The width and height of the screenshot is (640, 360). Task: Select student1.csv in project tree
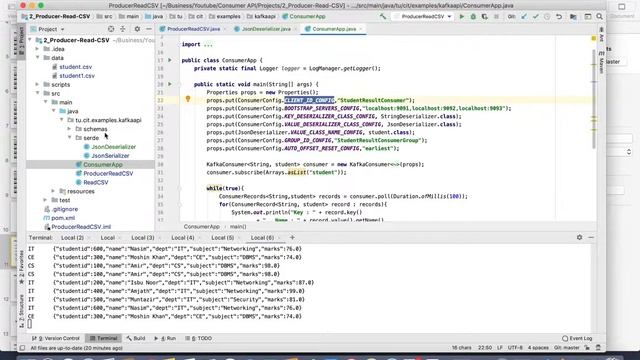pos(77,76)
